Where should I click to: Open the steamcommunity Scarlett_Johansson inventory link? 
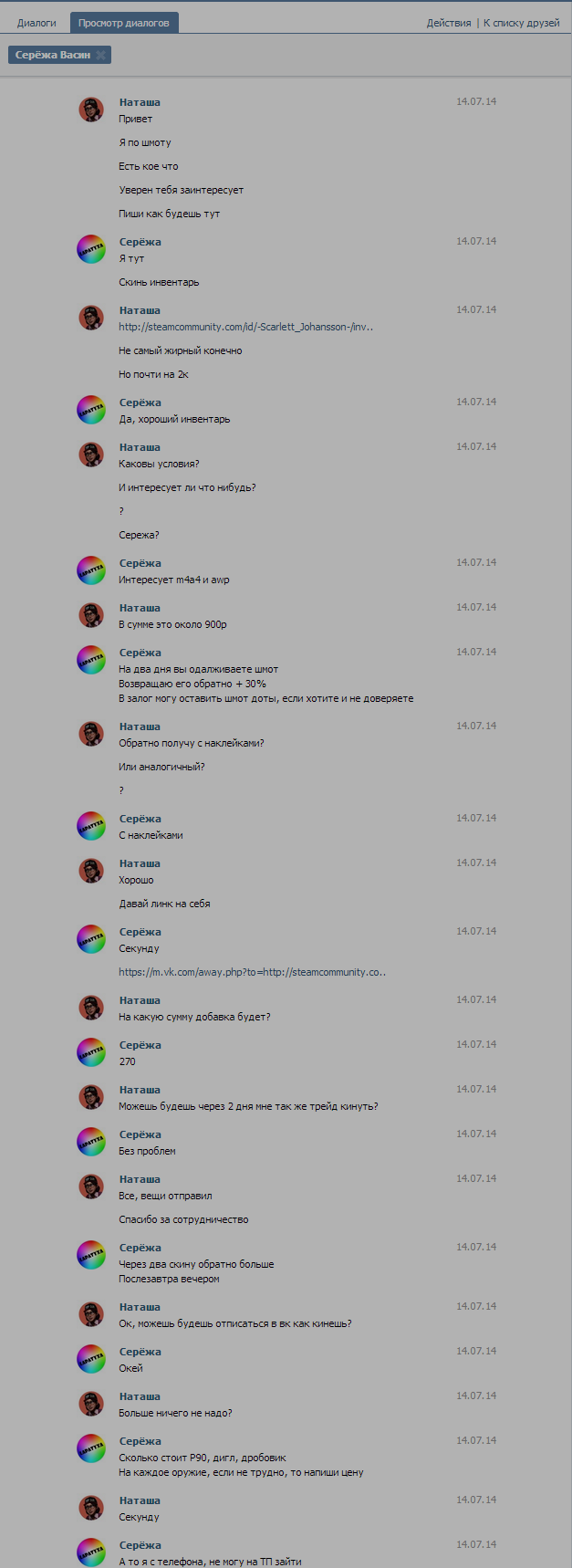tap(245, 327)
